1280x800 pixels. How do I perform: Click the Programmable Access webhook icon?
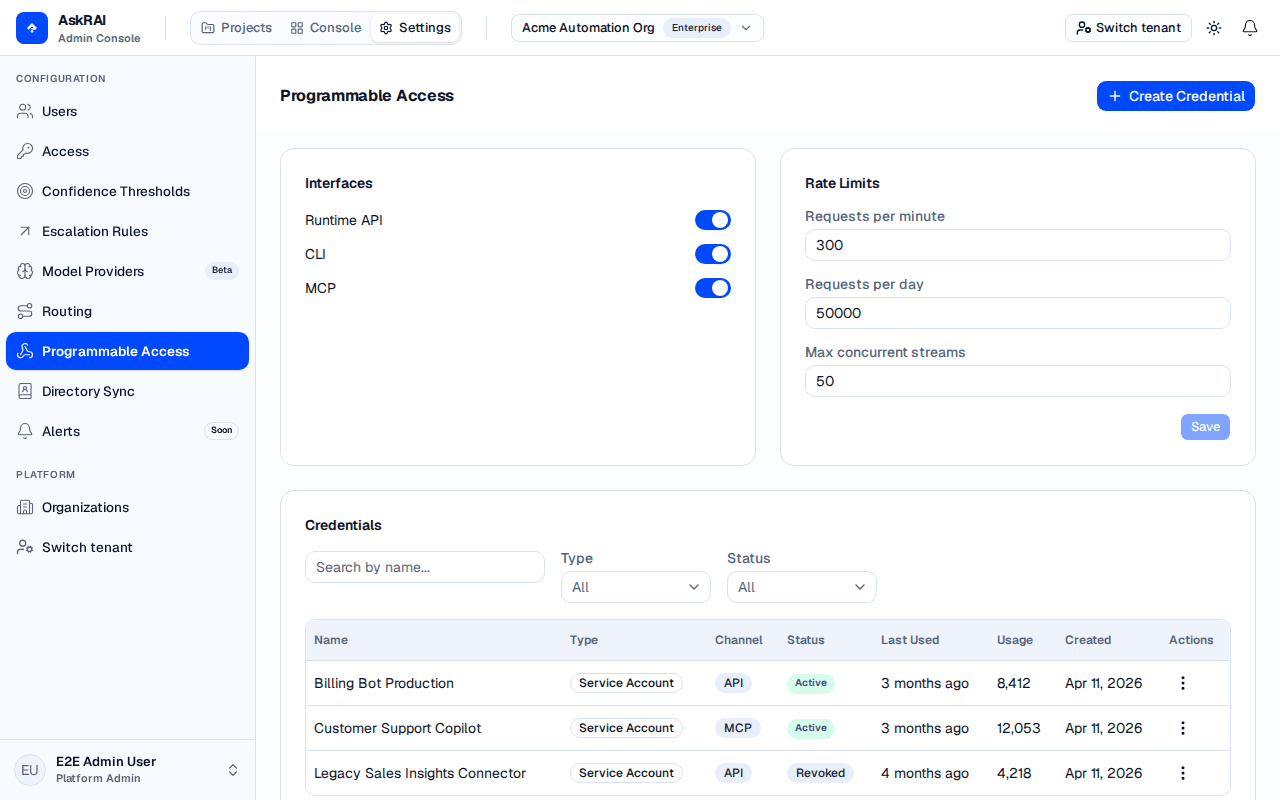(x=25, y=351)
